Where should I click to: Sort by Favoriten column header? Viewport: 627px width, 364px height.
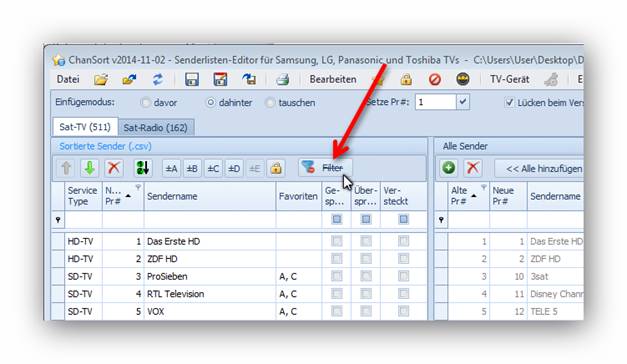coord(299,196)
